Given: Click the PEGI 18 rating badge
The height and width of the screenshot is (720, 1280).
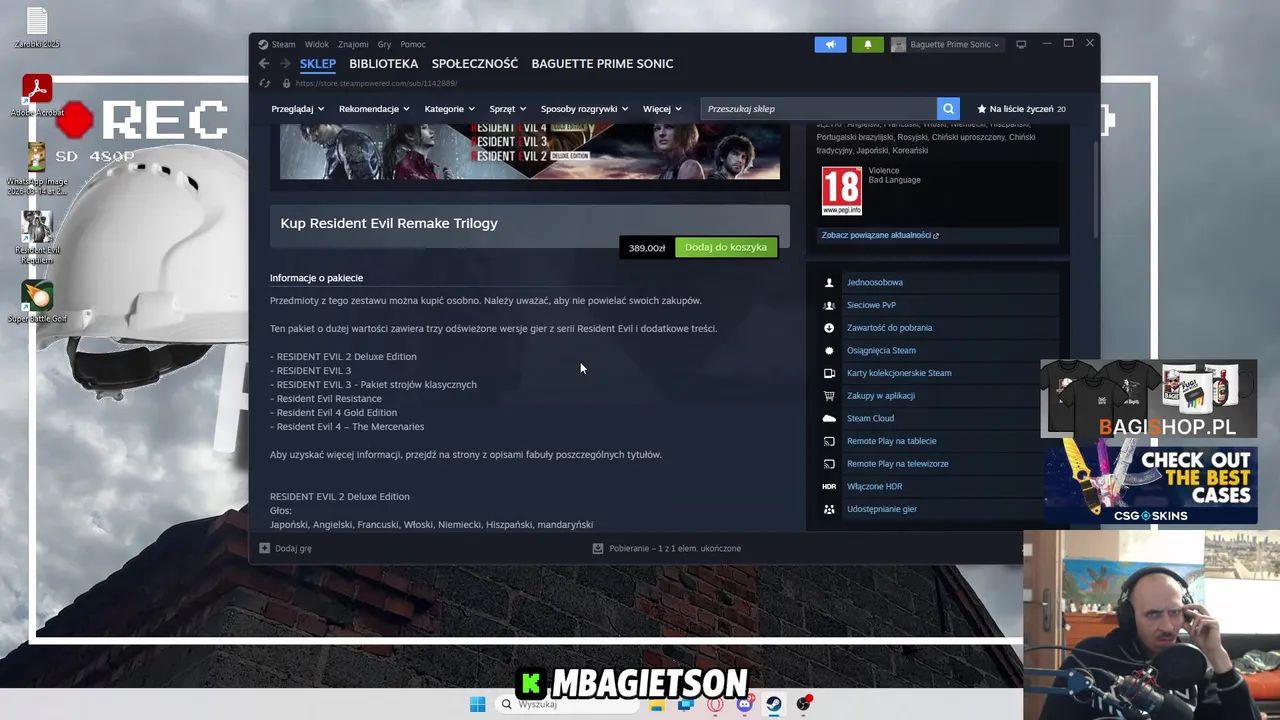Looking at the screenshot, I should click(841, 191).
